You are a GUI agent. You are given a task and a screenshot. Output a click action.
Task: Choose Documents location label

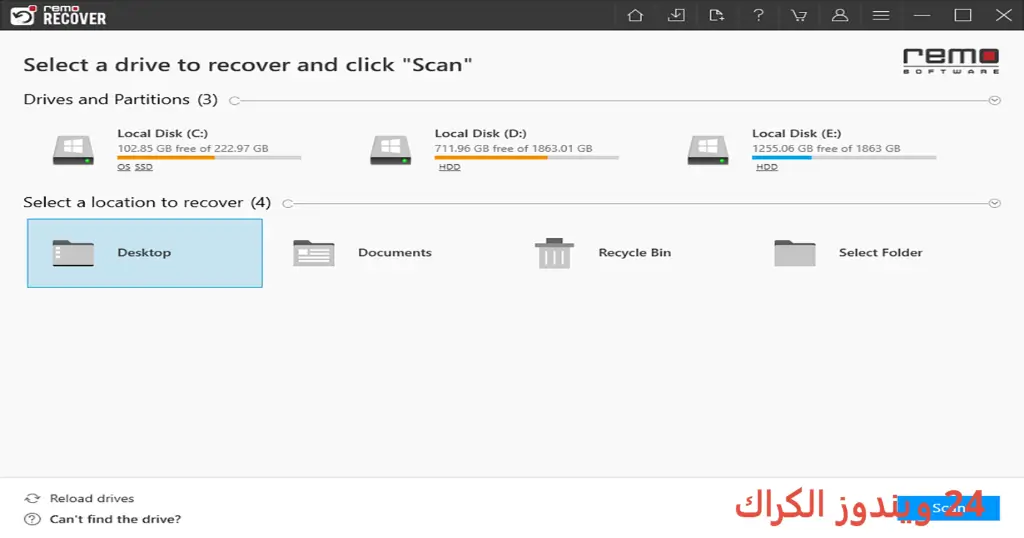tap(394, 253)
